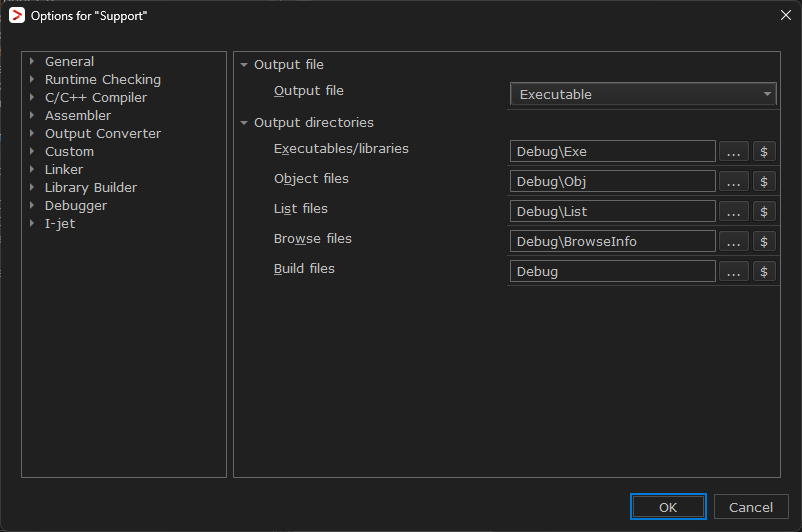Cancel the Options dialog
This screenshot has height=532, width=802.
[x=751, y=507]
